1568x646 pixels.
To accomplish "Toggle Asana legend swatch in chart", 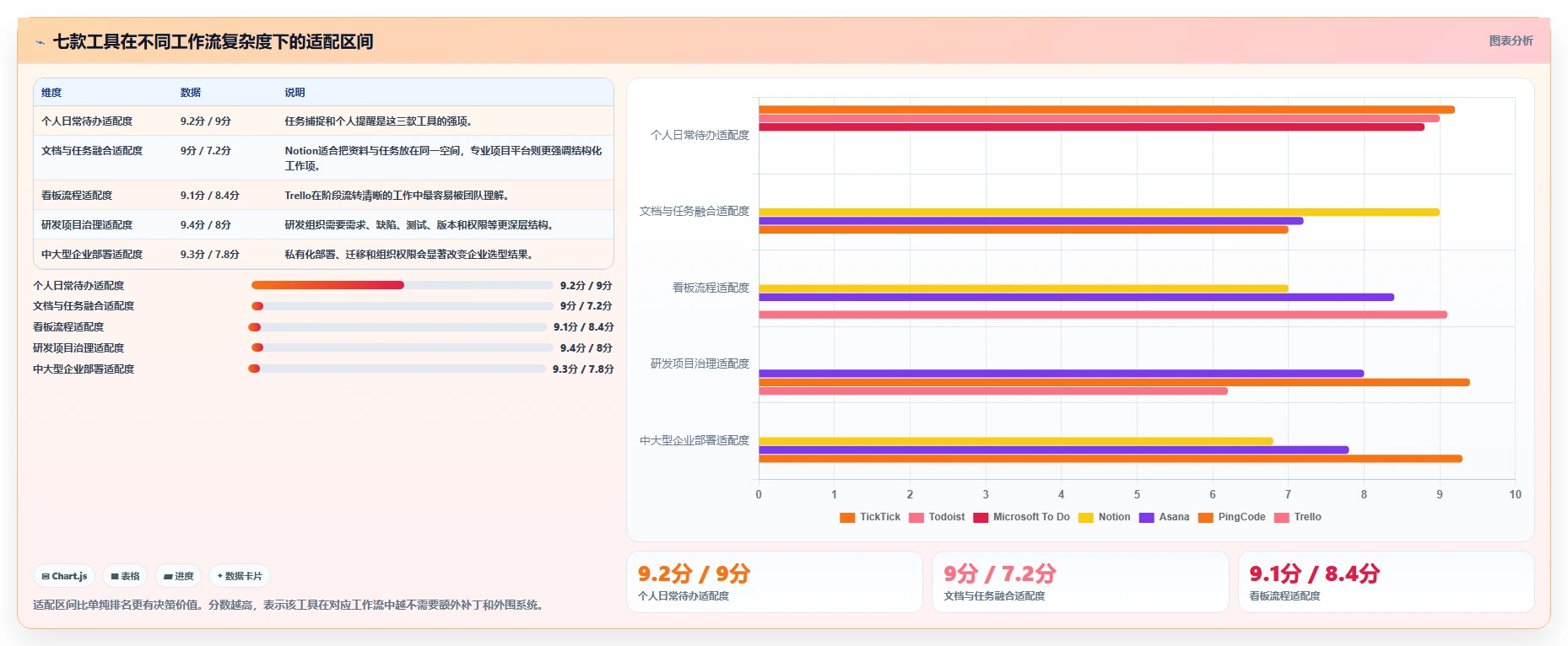I will (1147, 517).
